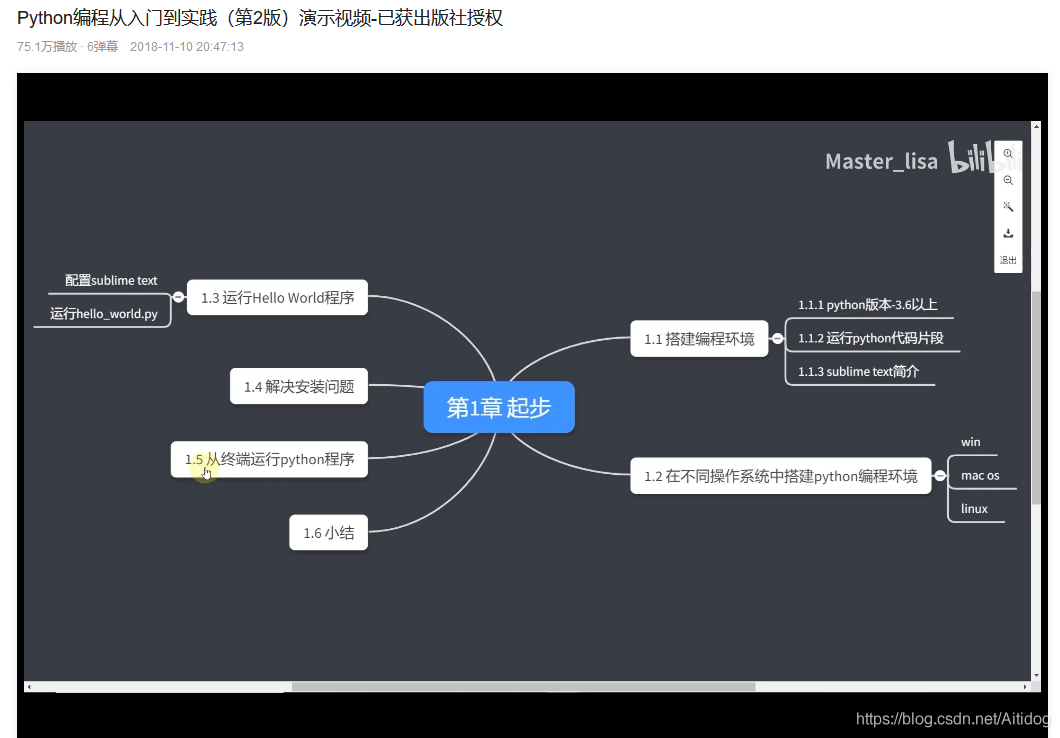The width and height of the screenshot is (1060, 738).
Task: Select node 1.2 在不同操作系统中搭建python编程环境
Action: pos(780,476)
